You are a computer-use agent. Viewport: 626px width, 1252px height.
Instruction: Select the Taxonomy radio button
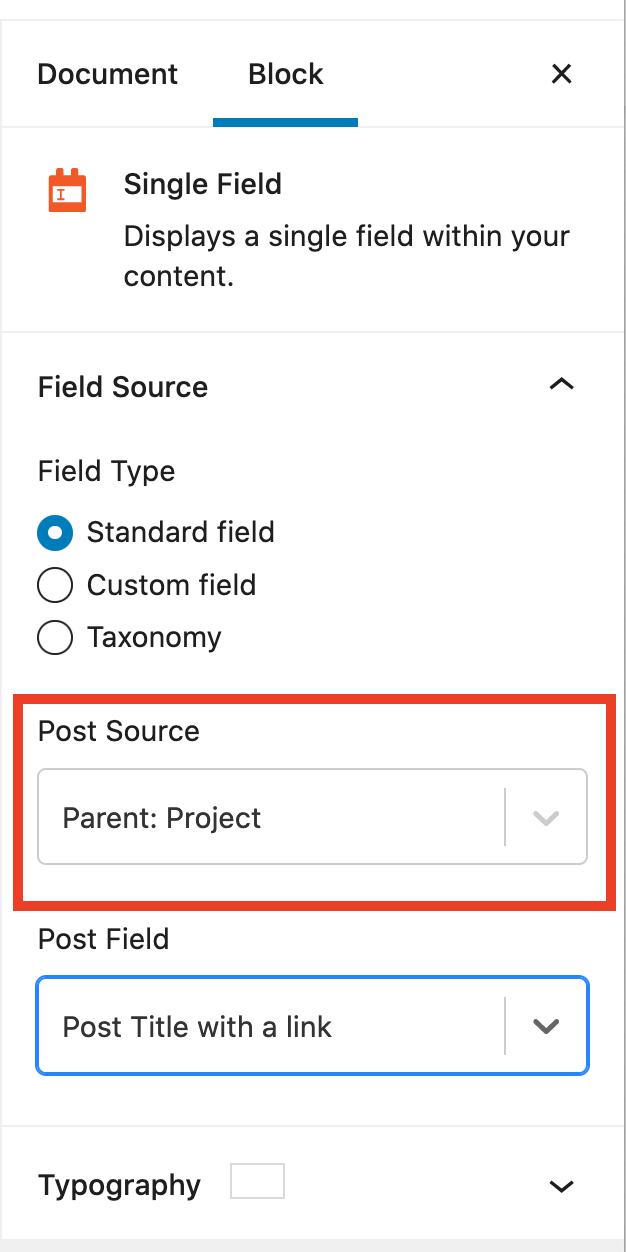pyautogui.click(x=55, y=637)
